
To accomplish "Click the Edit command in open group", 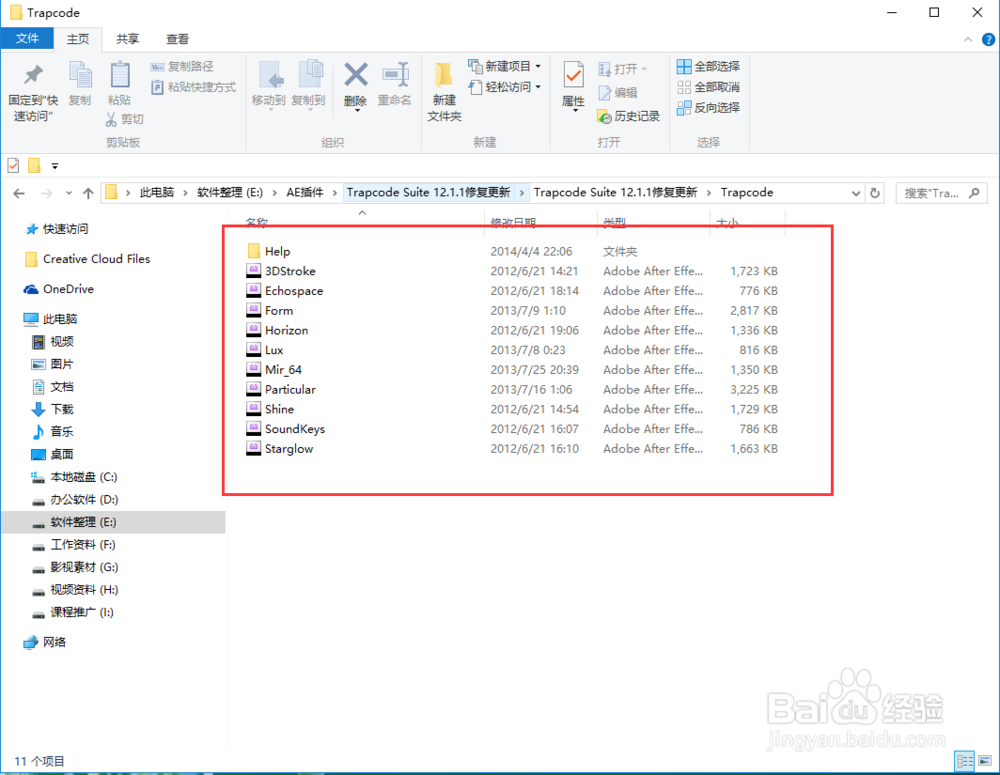I will tap(618, 92).
